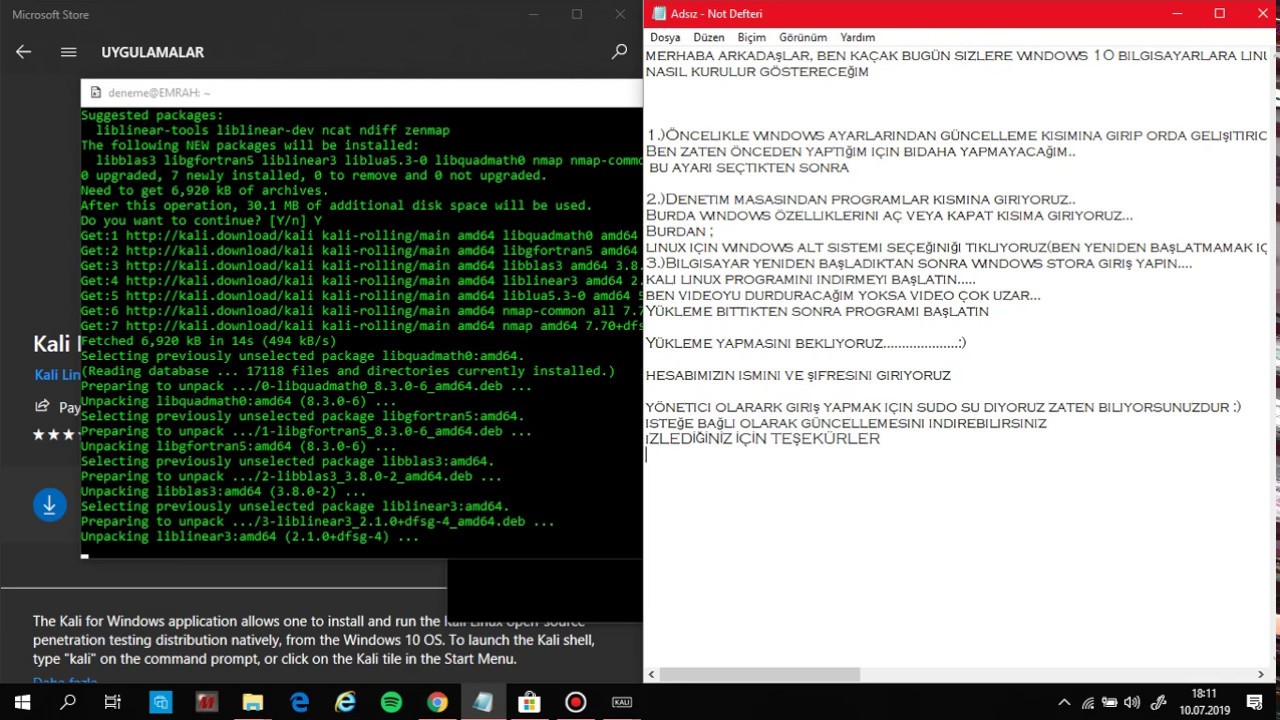Launch Internet Explorer from the taskbar
The height and width of the screenshot is (720, 1280).
point(345,702)
